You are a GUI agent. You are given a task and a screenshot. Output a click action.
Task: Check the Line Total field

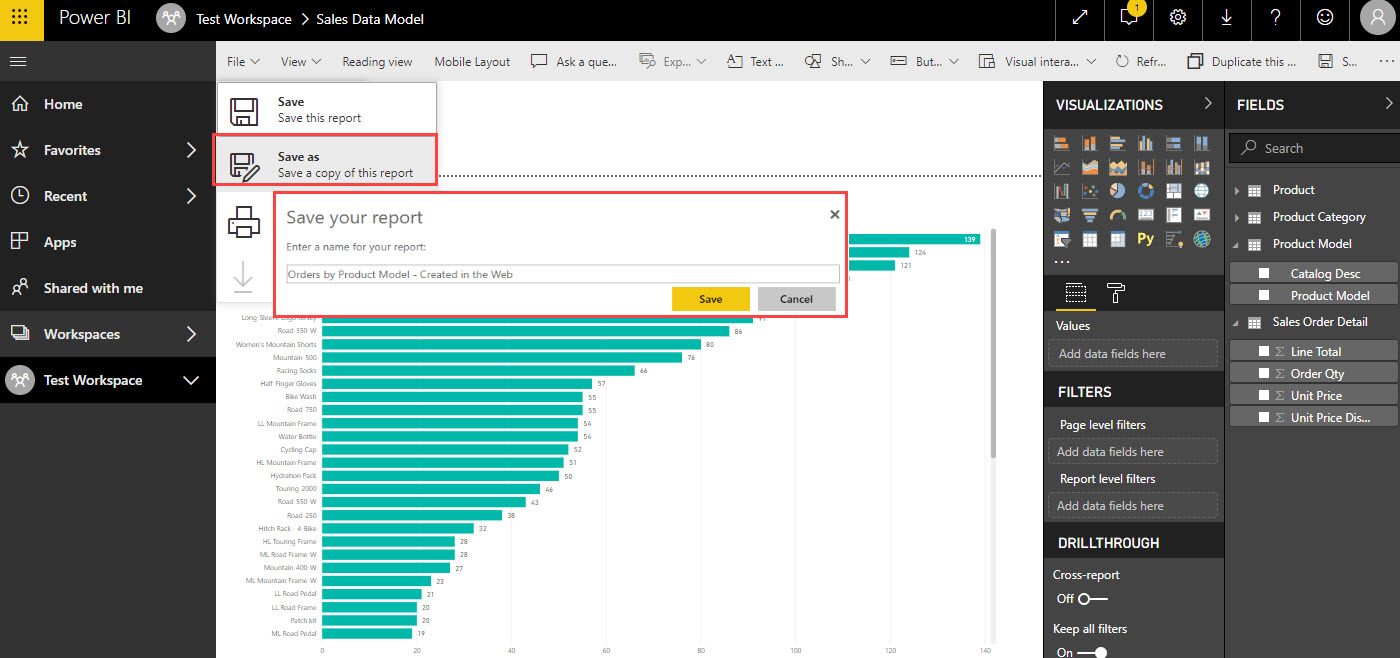coord(1264,351)
